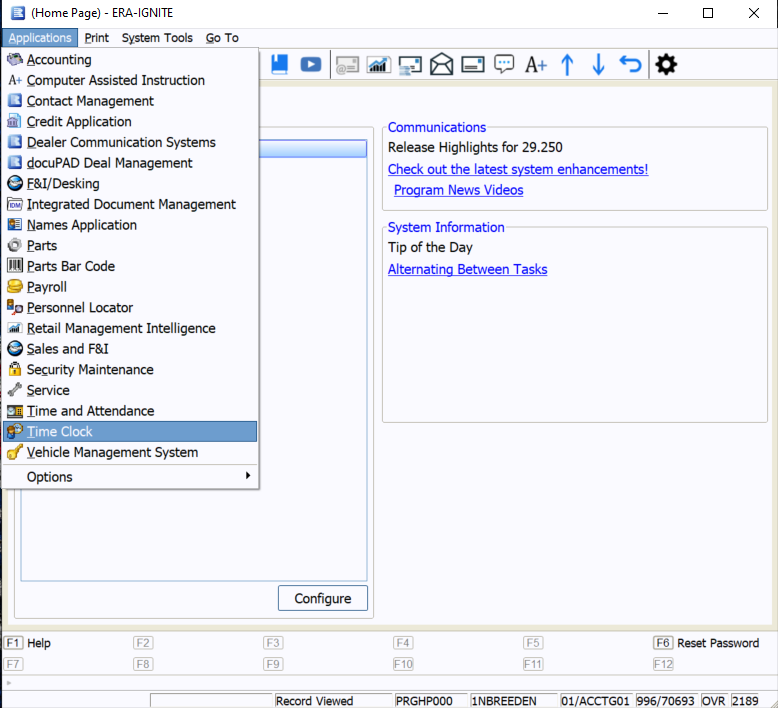Screen dimensions: 778x708
Task: Click F1 Help function key
Action: 27,643
